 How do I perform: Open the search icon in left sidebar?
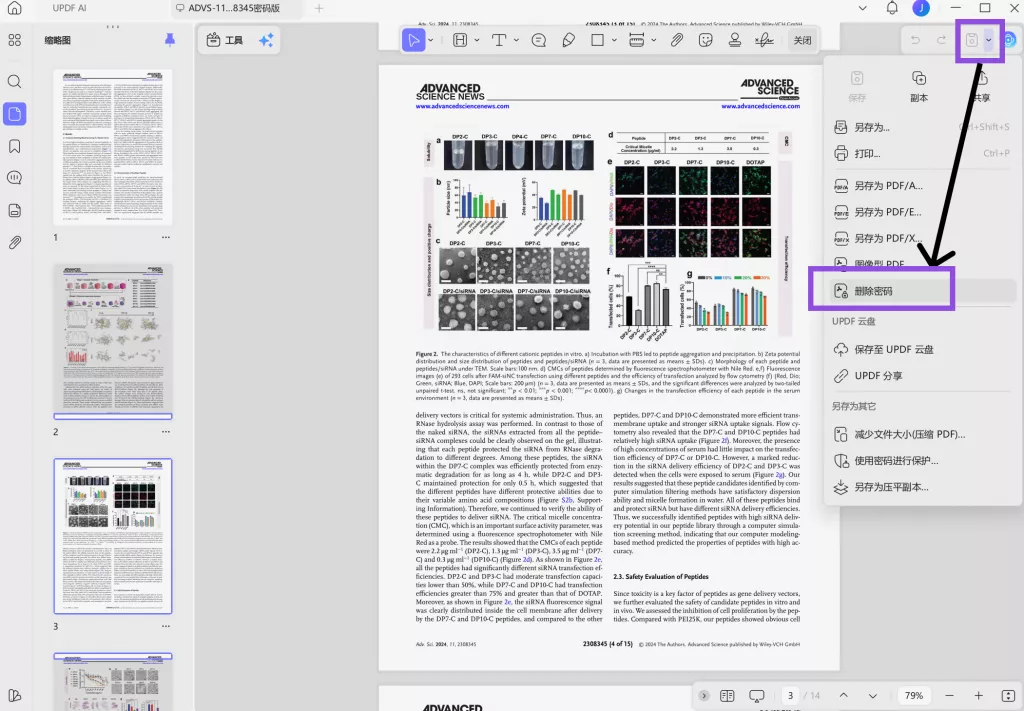coord(15,82)
